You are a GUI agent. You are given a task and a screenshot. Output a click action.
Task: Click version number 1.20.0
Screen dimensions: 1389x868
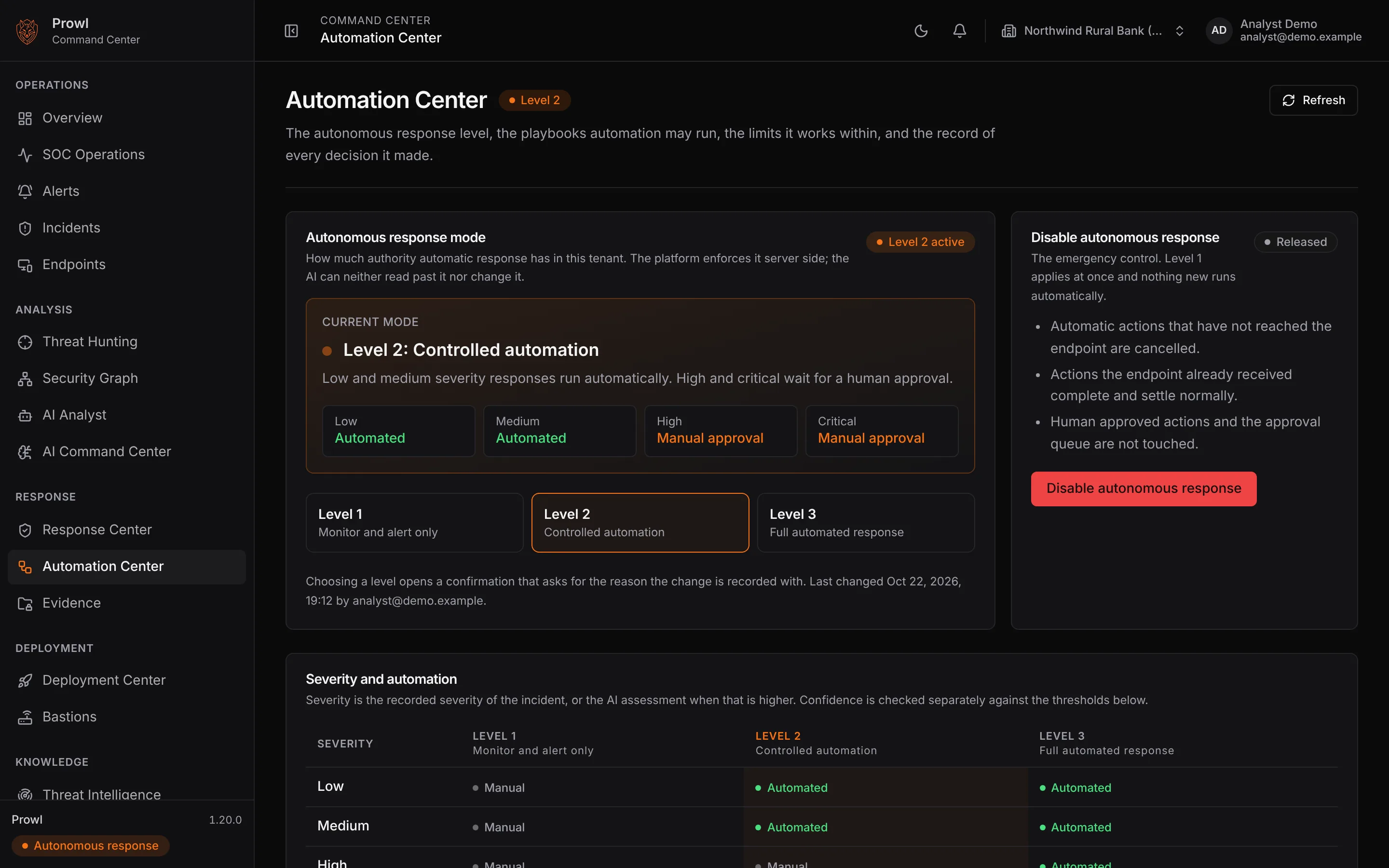(225, 820)
